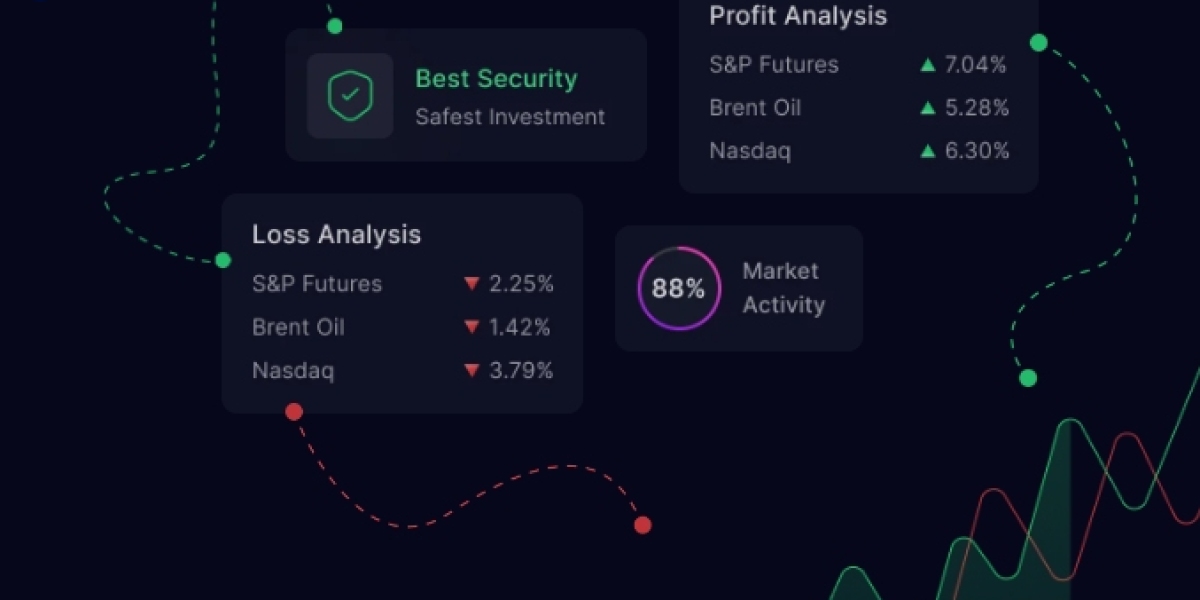Click the green up arrow beside 7.04%
The width and height of the screenshot is (1200, 600).
928,65
